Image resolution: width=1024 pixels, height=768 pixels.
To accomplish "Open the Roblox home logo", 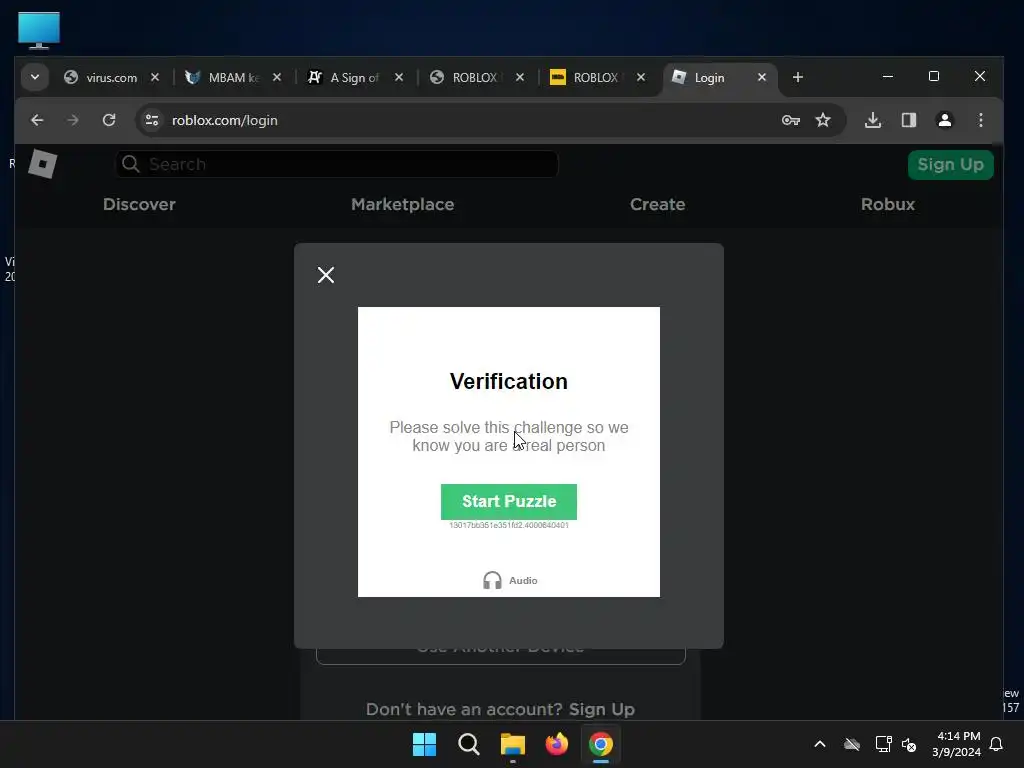I will pos(42,164).
